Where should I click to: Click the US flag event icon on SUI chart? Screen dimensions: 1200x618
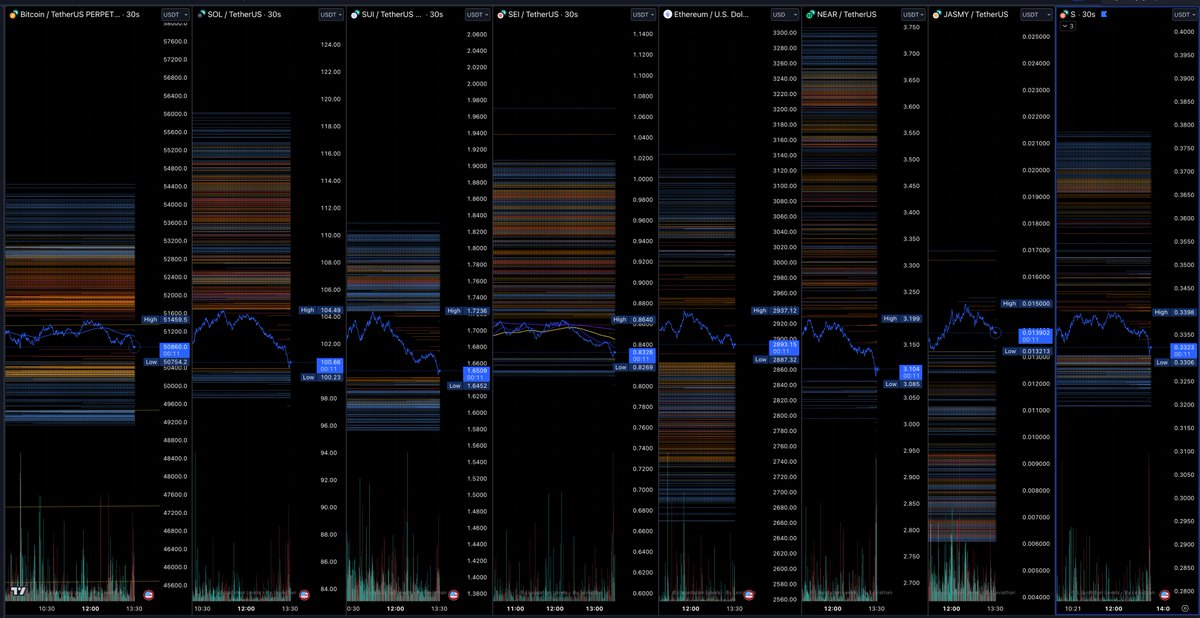coord(453,594)
